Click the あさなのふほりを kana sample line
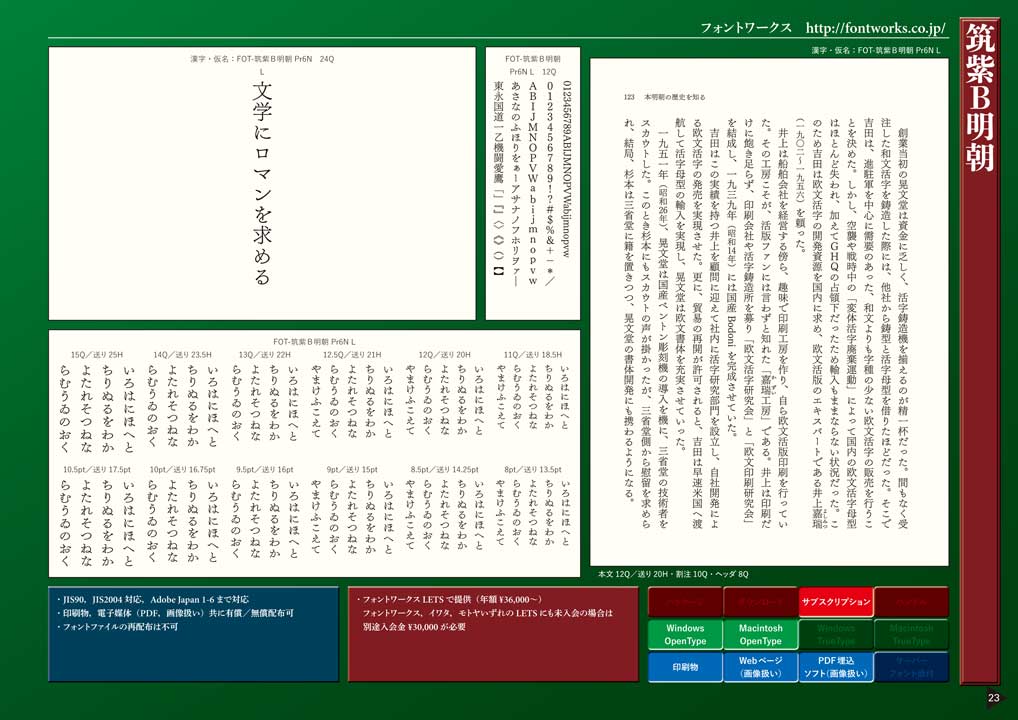 [516, 184]
